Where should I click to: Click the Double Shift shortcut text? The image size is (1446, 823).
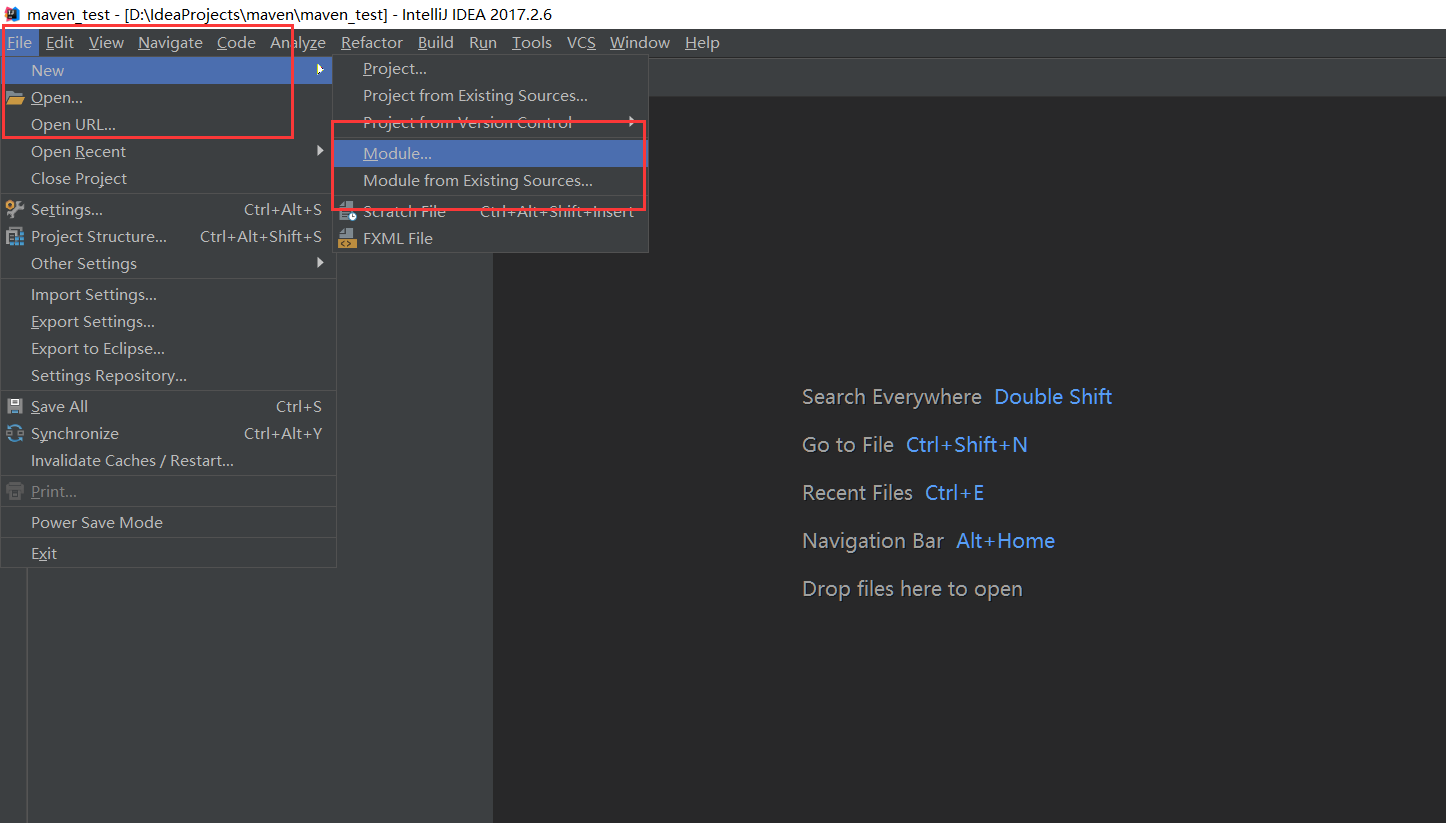(1053, 397)
